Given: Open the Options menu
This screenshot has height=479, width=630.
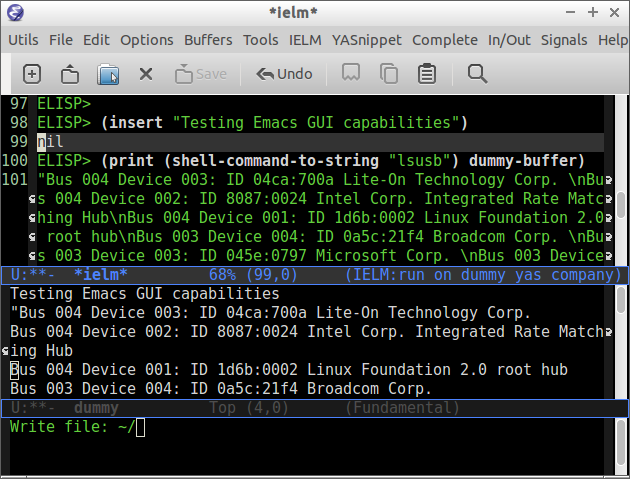Looking at the screenshot, I should (147, 40).
